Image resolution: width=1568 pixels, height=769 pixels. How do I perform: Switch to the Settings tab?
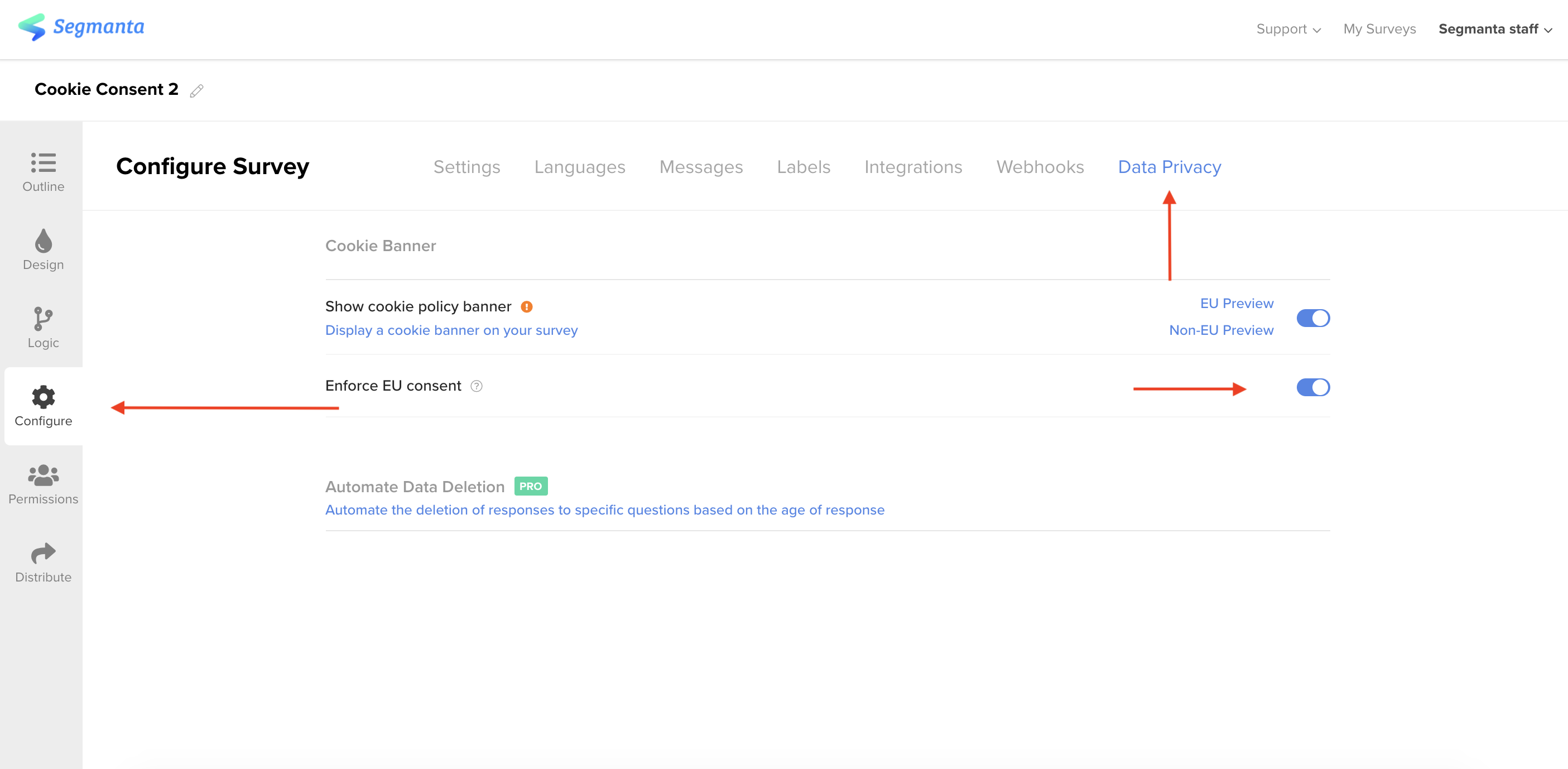point(467,167)
